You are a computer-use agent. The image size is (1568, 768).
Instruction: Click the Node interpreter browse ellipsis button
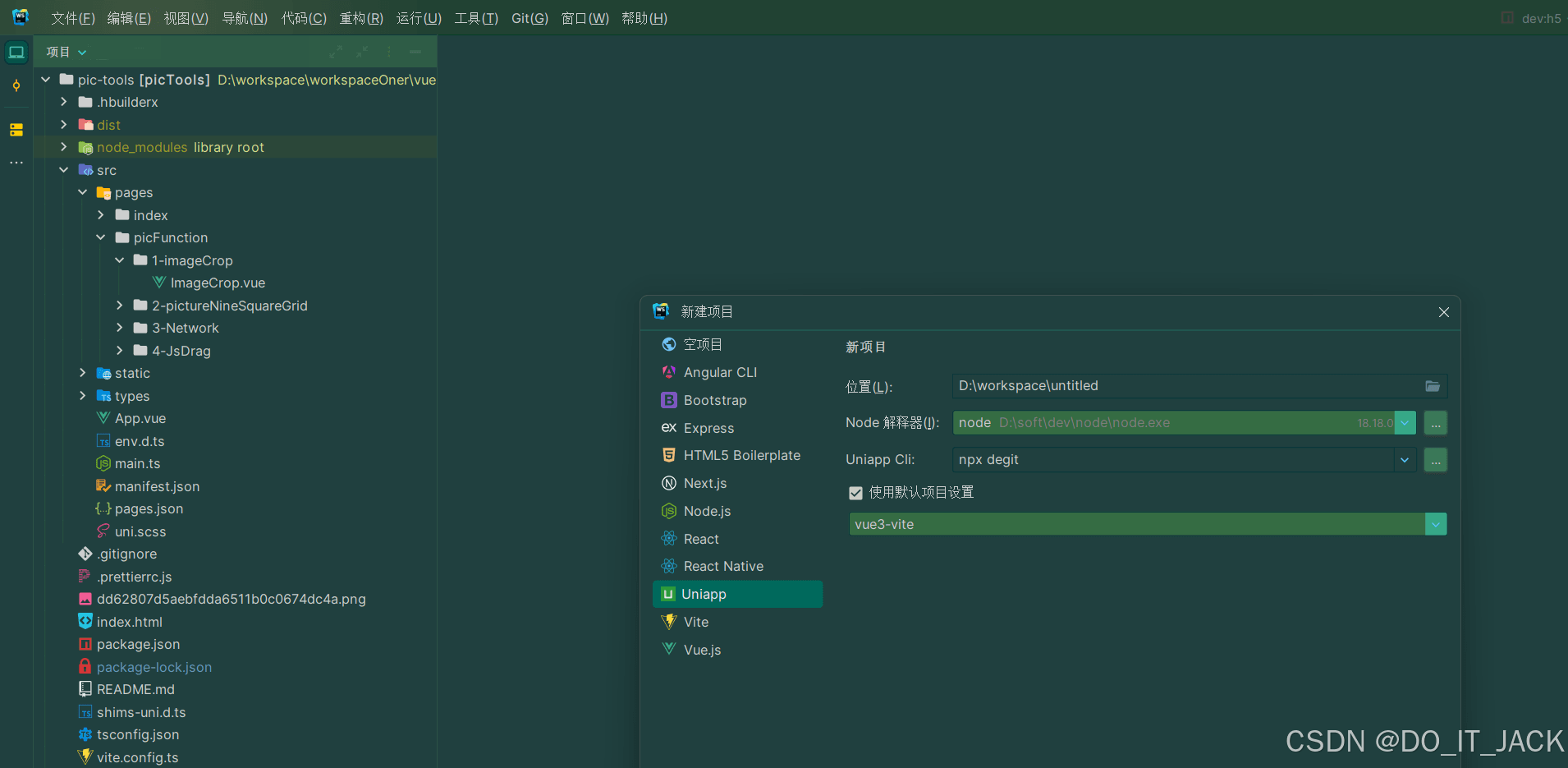point(1435,423)
